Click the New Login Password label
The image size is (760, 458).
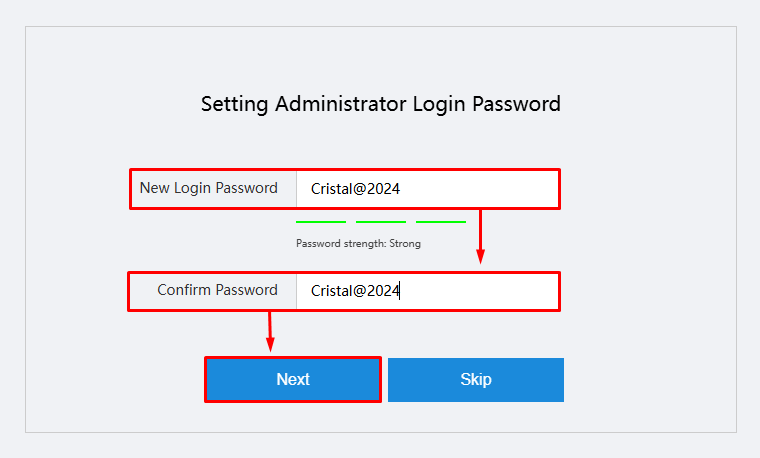pyautogui.click(x=208, y=188)
